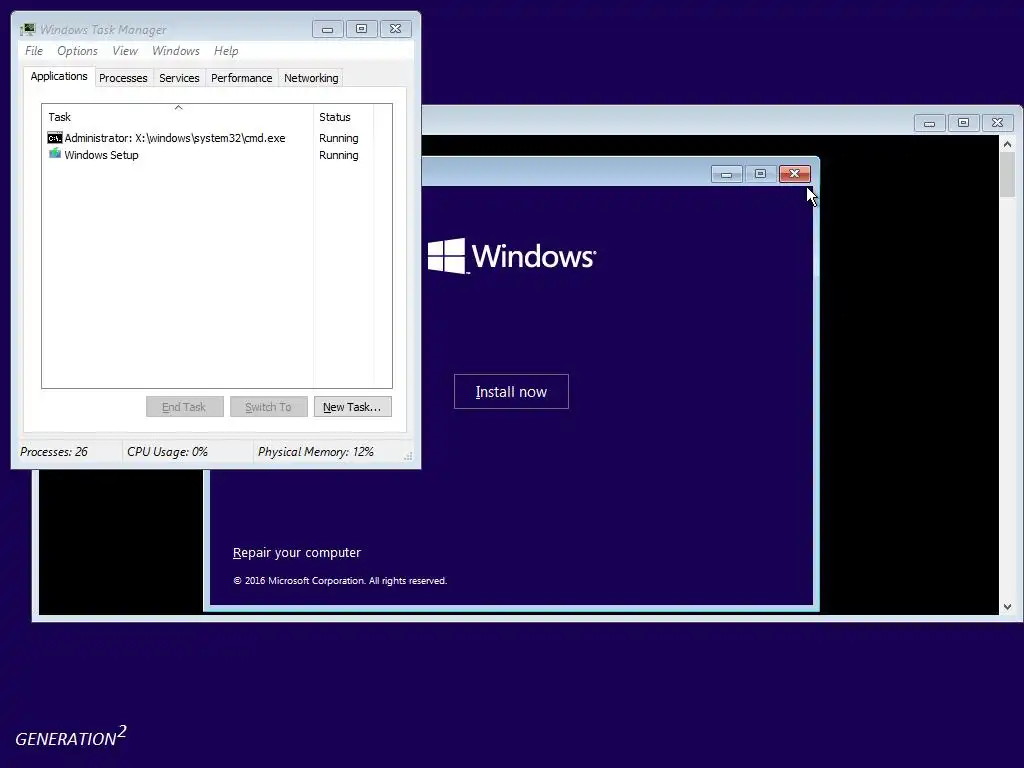Click the End Task button
This screenshot has width=1024, height=768.
[x=185, y=407]
